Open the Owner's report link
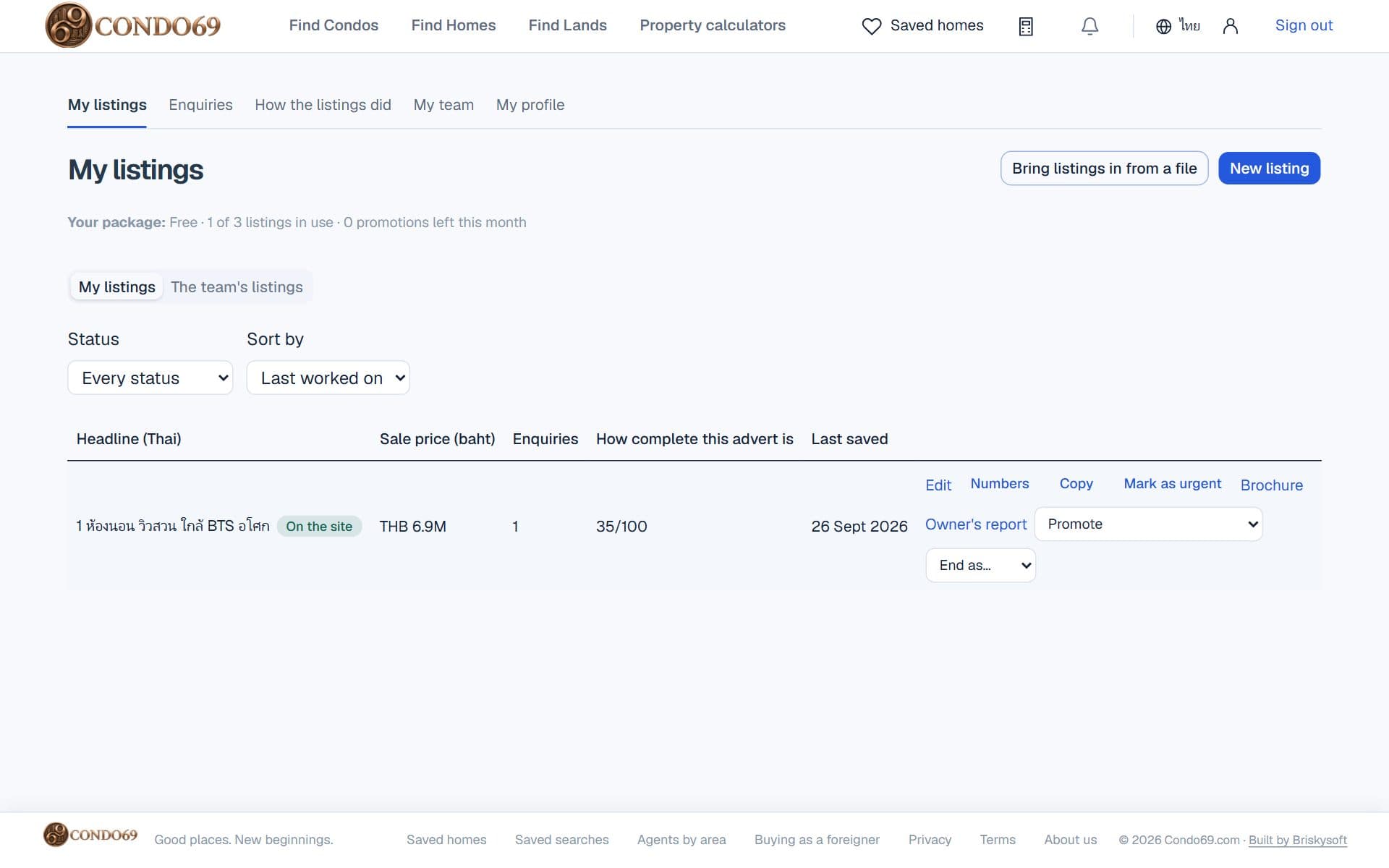The width and height of the screenshot is (1389, 868). [x=976, y=524]
